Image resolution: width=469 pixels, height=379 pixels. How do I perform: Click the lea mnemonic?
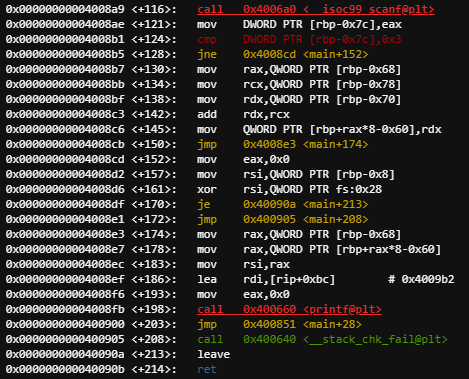[x=207, y=279]
